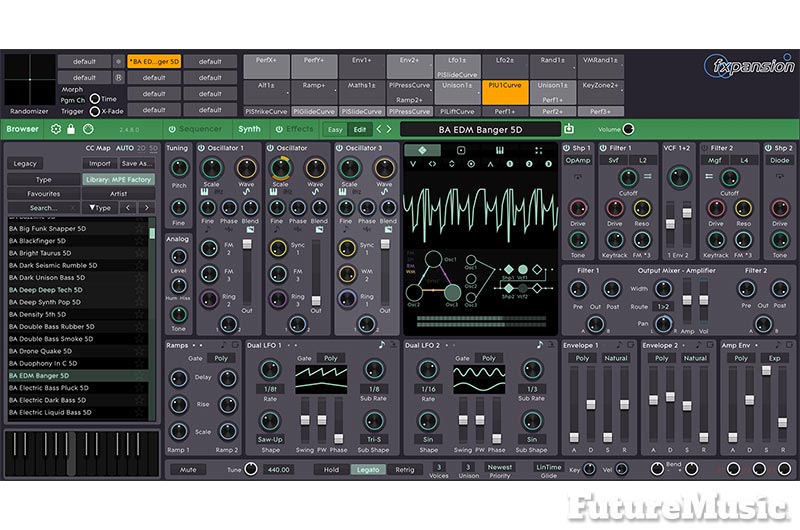Enable Filter 2 with its power button
800x530 pixels.
pos(705,148)
